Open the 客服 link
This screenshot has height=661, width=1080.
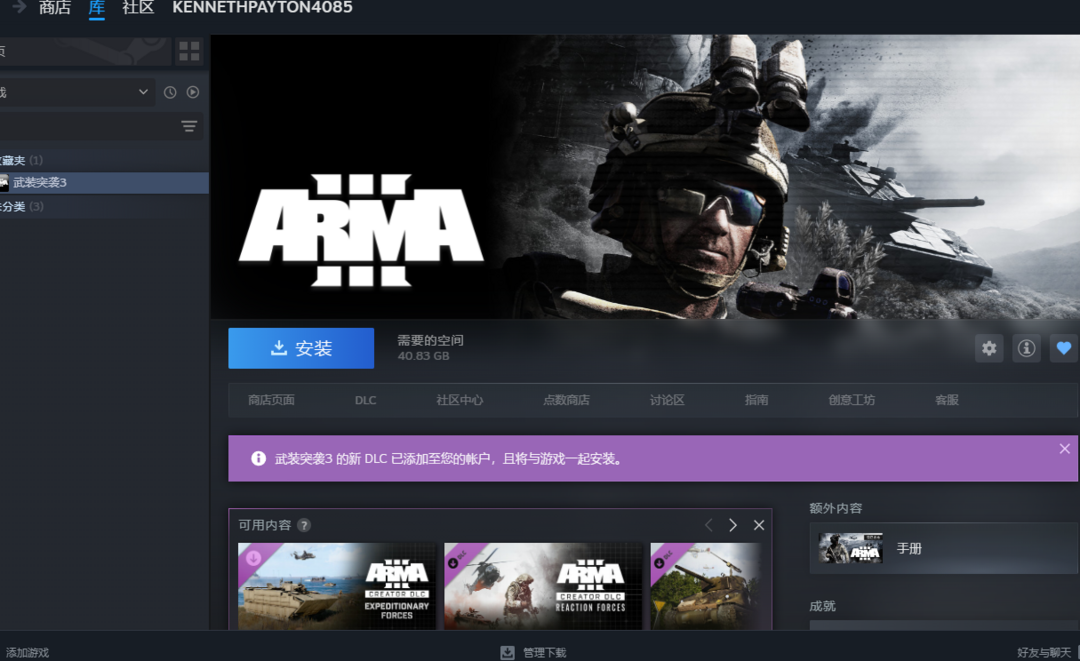click(x=947, y=400)
